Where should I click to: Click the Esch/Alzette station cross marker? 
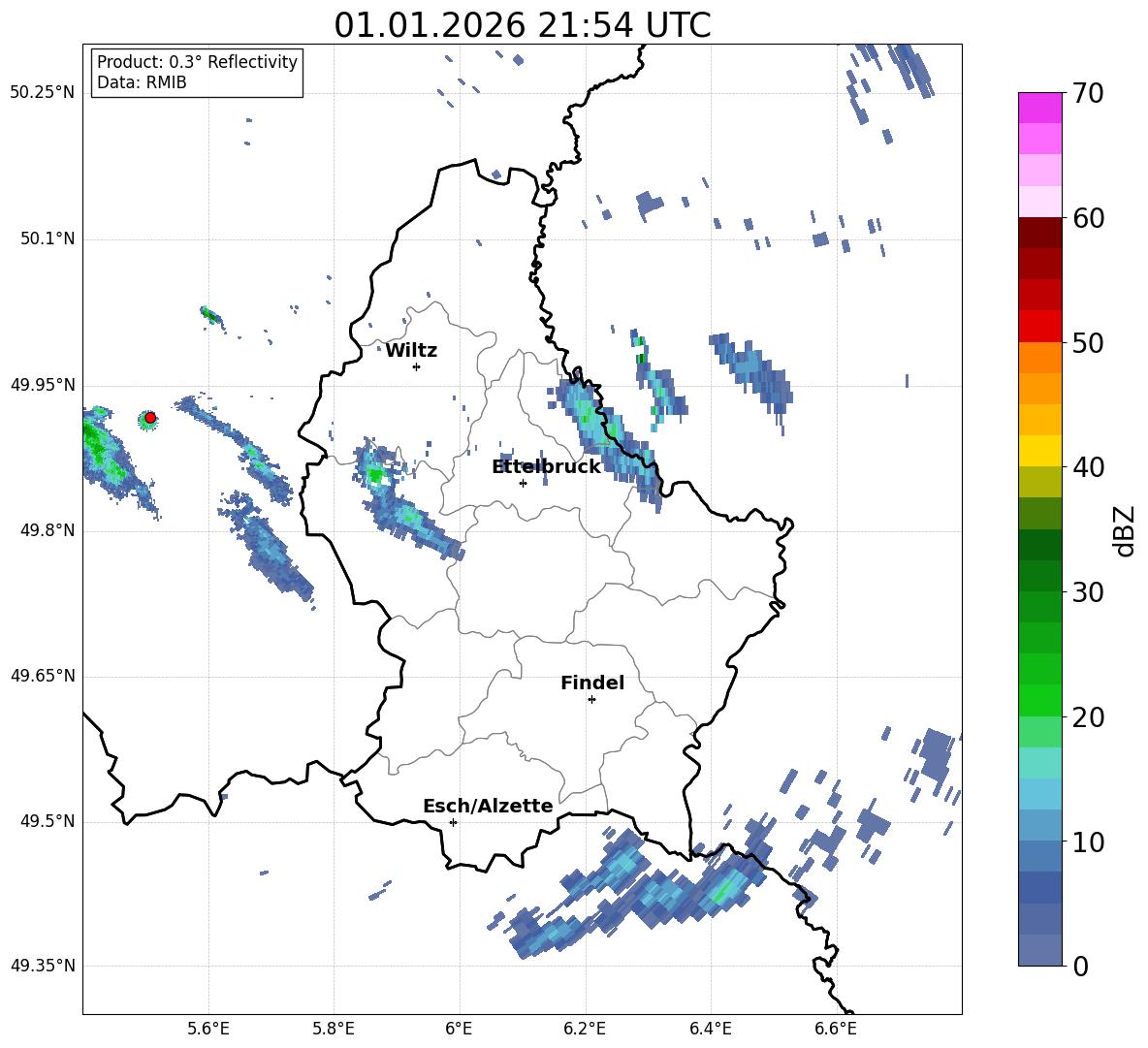click(453, 822)
